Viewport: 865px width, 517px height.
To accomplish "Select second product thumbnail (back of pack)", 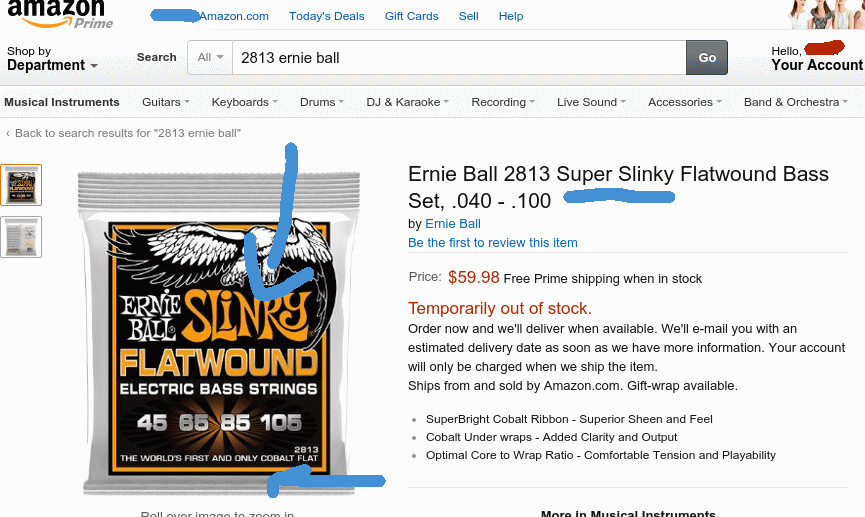I will tap(21, 237).
